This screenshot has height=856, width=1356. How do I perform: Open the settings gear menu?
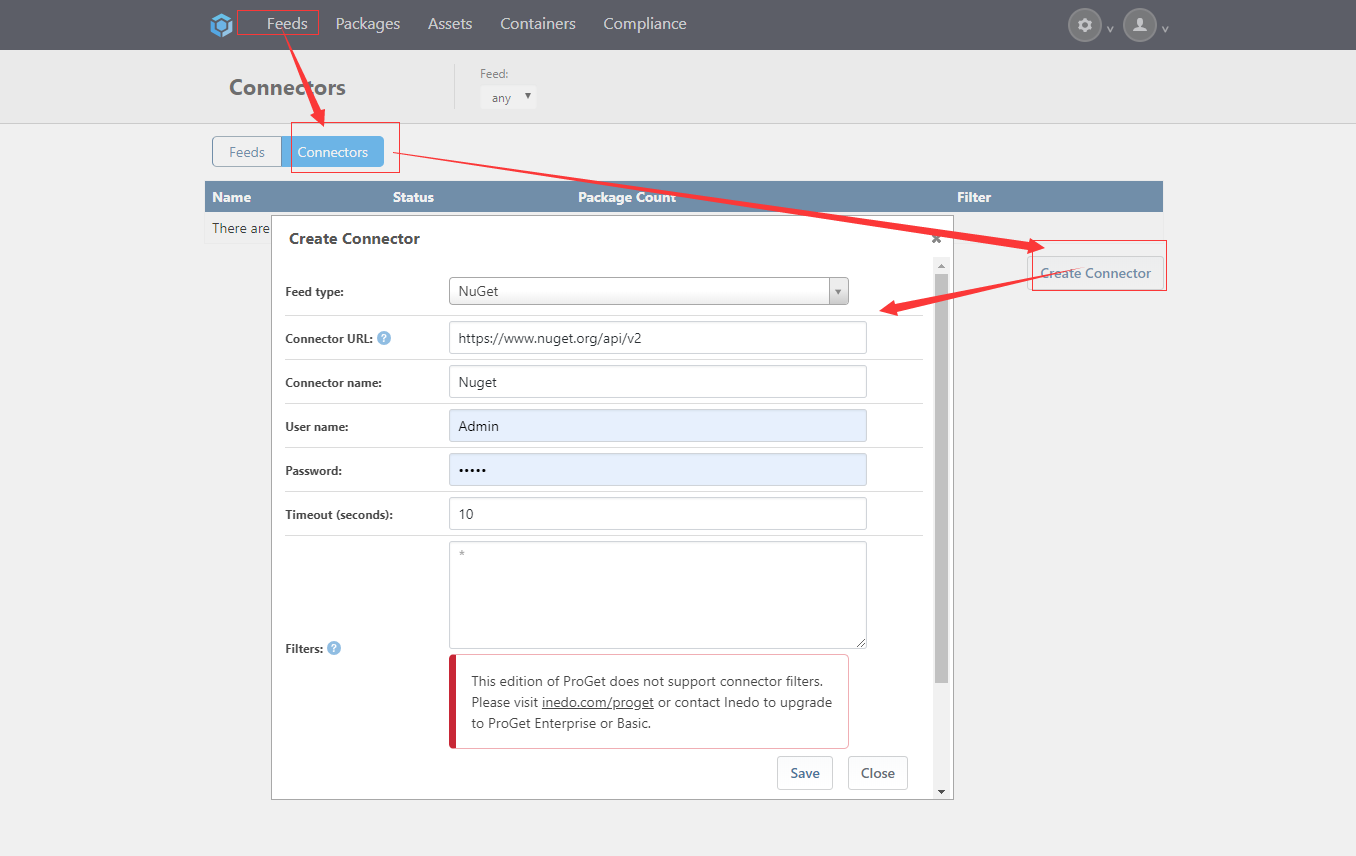1085,25
